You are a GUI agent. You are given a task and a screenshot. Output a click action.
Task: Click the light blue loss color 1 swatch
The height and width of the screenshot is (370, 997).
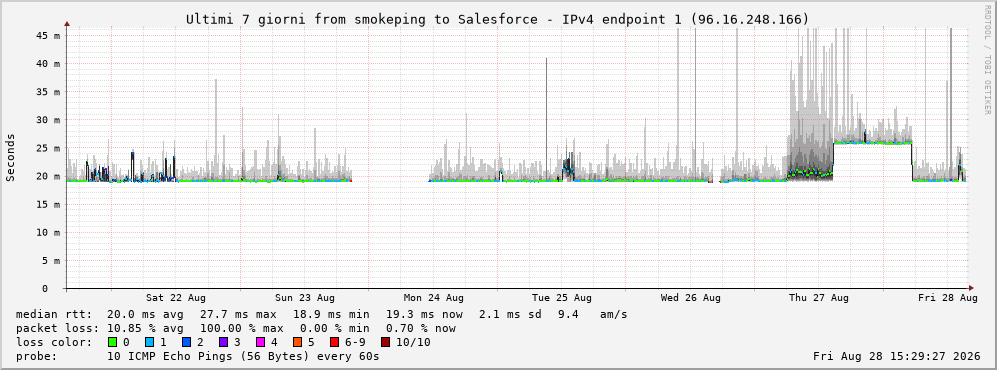point(149,342)
